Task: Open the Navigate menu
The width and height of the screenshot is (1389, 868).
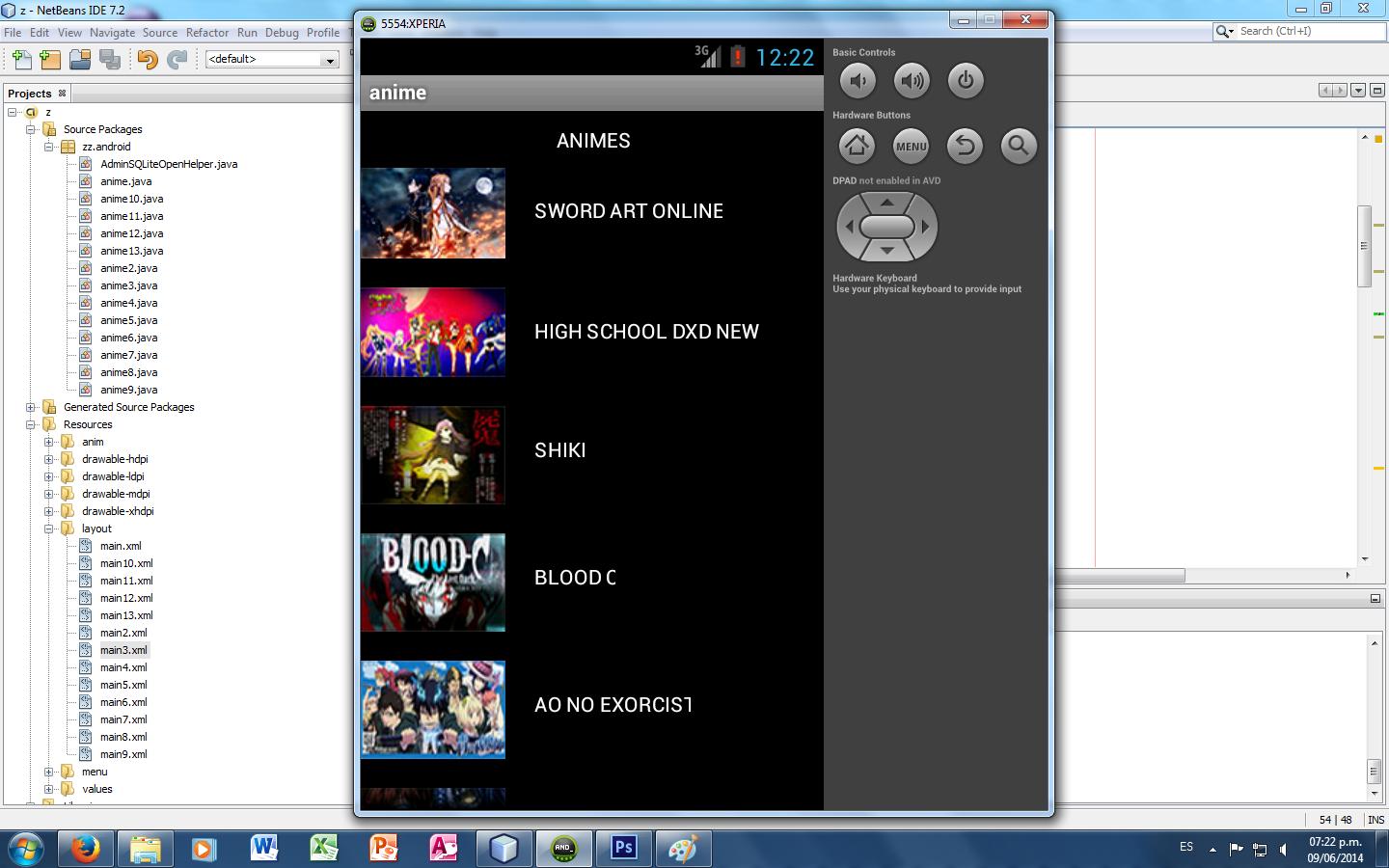Action: pos(112,32)
